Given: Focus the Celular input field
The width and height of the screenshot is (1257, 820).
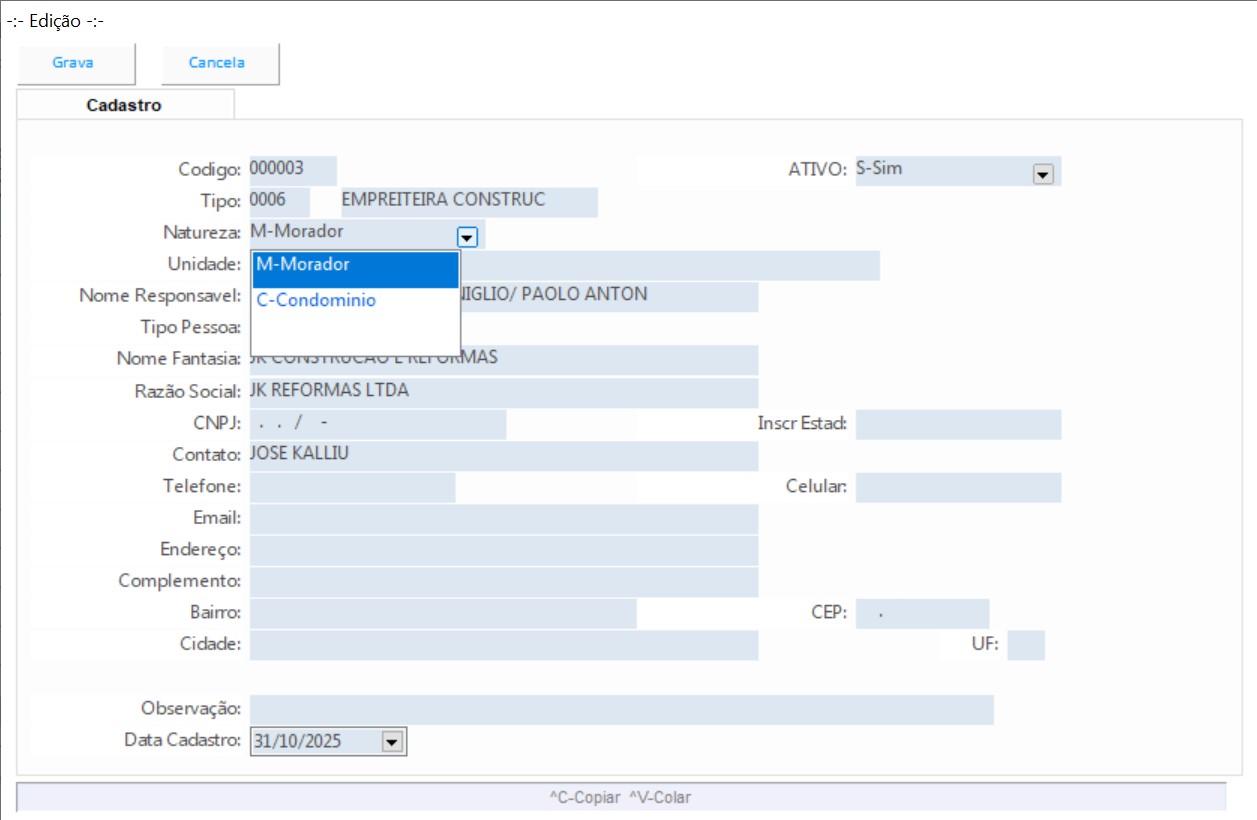Looking at the screenshot, I should coord(957,487).
